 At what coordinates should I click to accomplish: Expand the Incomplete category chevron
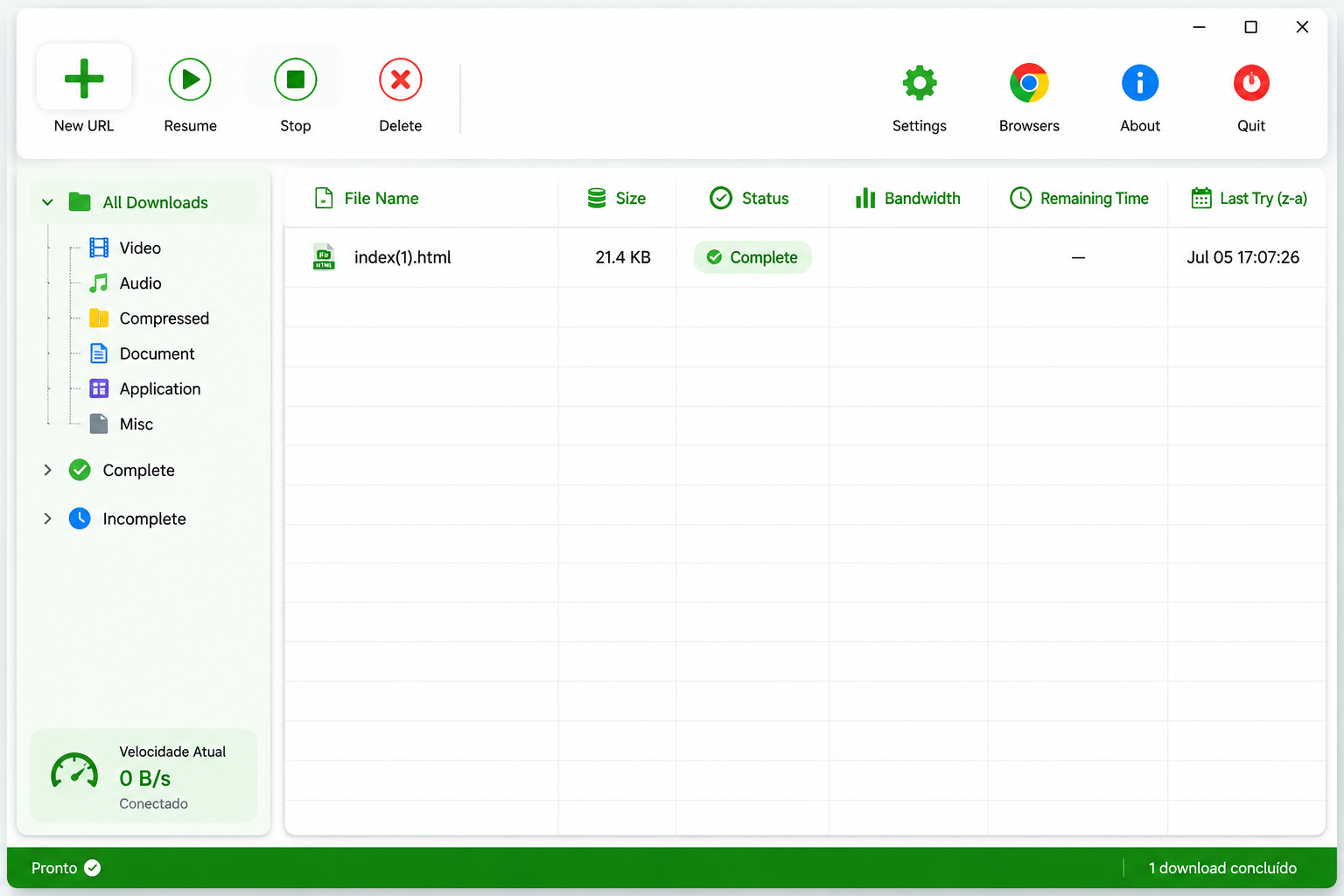click(47, 519)
